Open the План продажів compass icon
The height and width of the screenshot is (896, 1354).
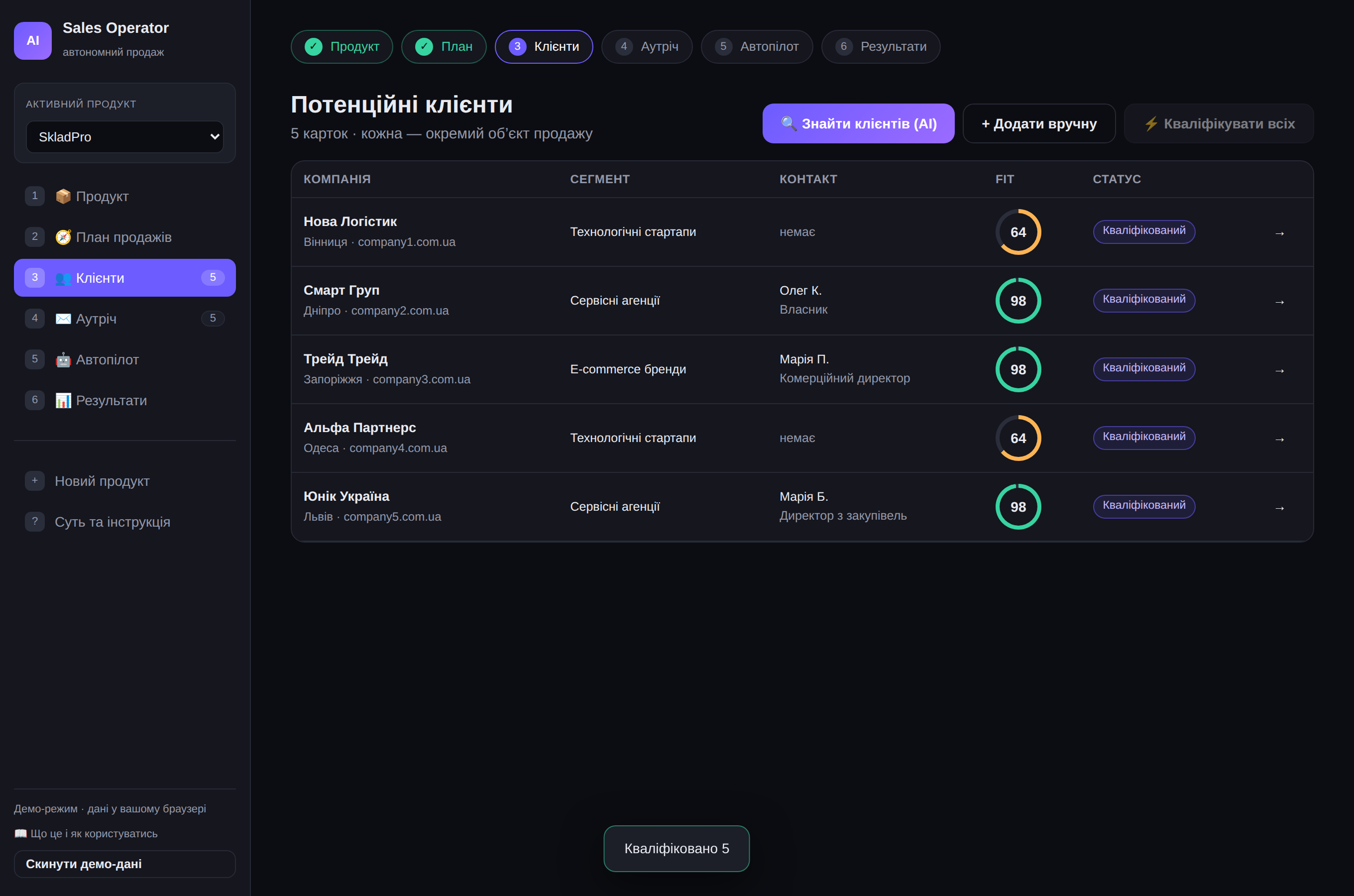coord(63,237)
